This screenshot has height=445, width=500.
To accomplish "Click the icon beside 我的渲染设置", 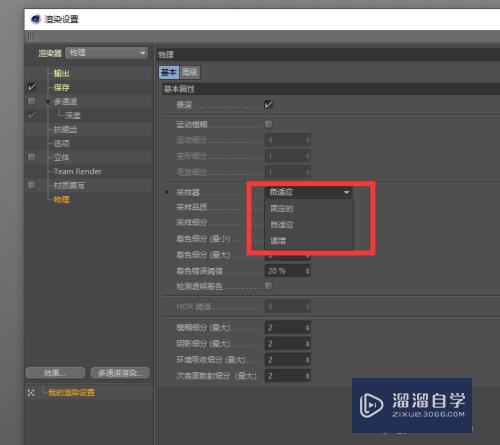I will (x=31, y=393).
